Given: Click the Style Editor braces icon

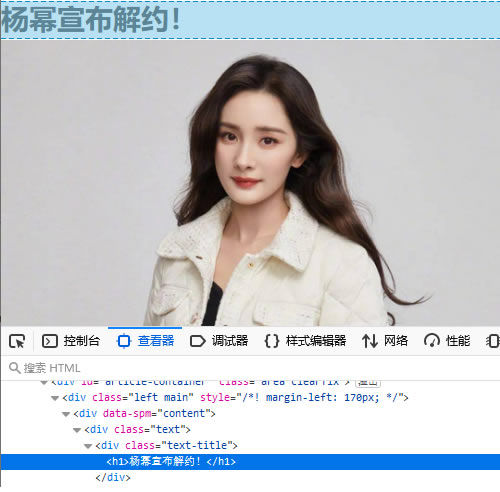Looking at the screenshot, I should pos(271,341).
